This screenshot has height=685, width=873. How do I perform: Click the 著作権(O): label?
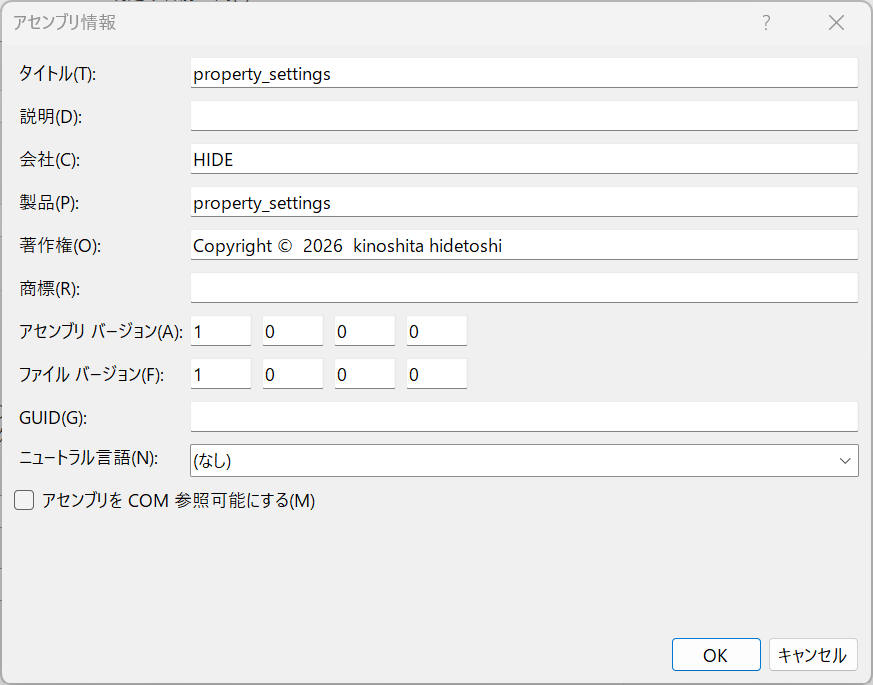pyautogui.click(x=60, y=245)
